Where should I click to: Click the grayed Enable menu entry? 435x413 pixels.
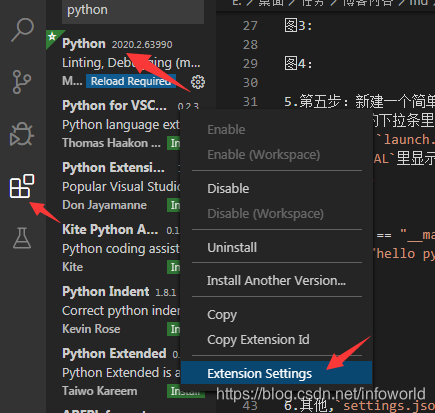226,130
